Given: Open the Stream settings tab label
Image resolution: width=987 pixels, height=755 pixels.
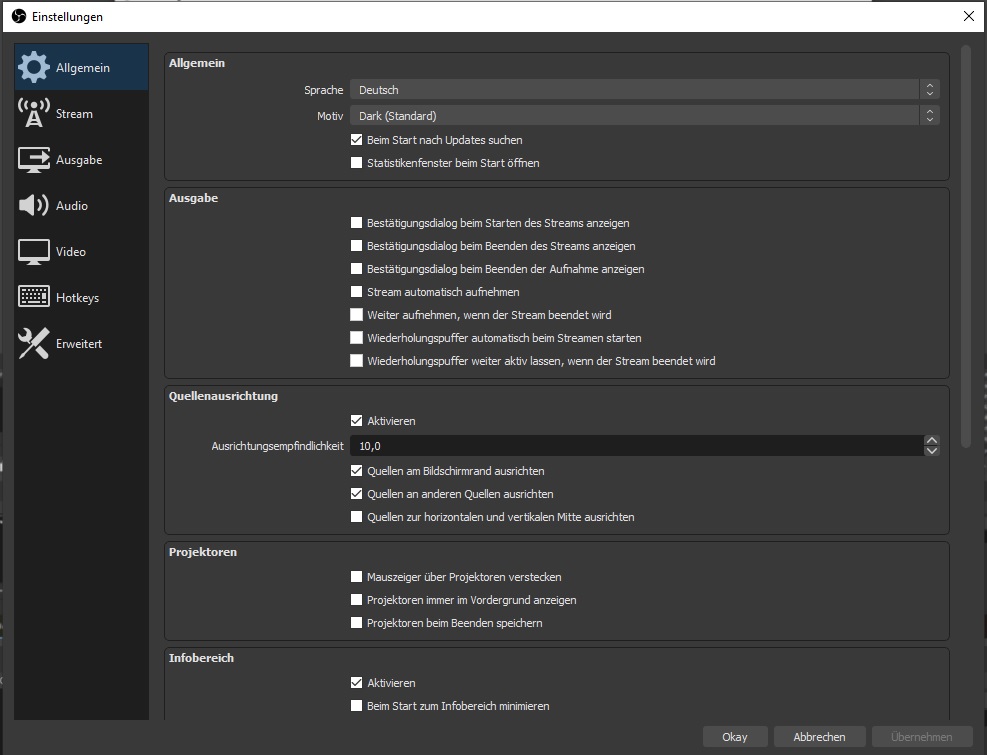Looking at the screenshot, I should [x=74, y=114].
